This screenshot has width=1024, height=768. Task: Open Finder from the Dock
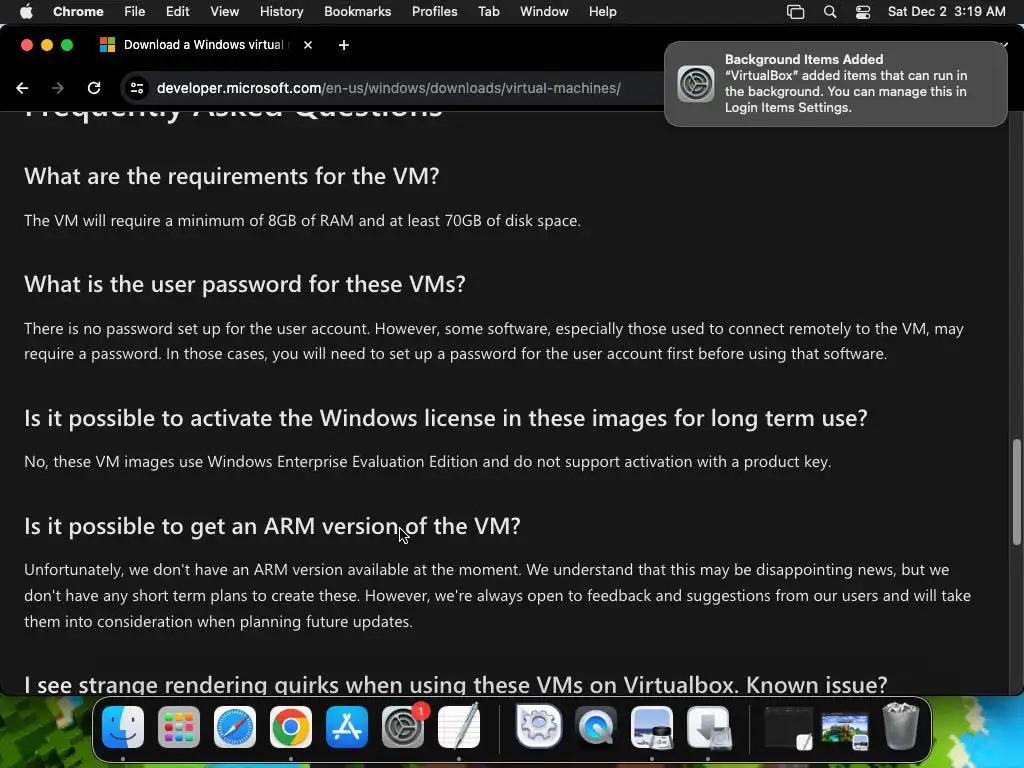pyautogui.click(x=123, y=727)
